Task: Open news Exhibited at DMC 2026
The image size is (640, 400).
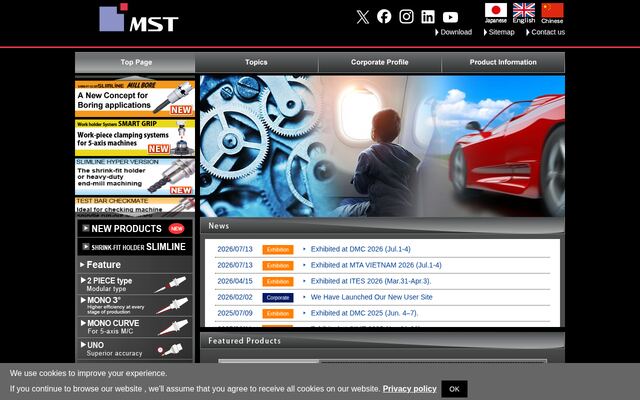Action: tap(360, 249)
